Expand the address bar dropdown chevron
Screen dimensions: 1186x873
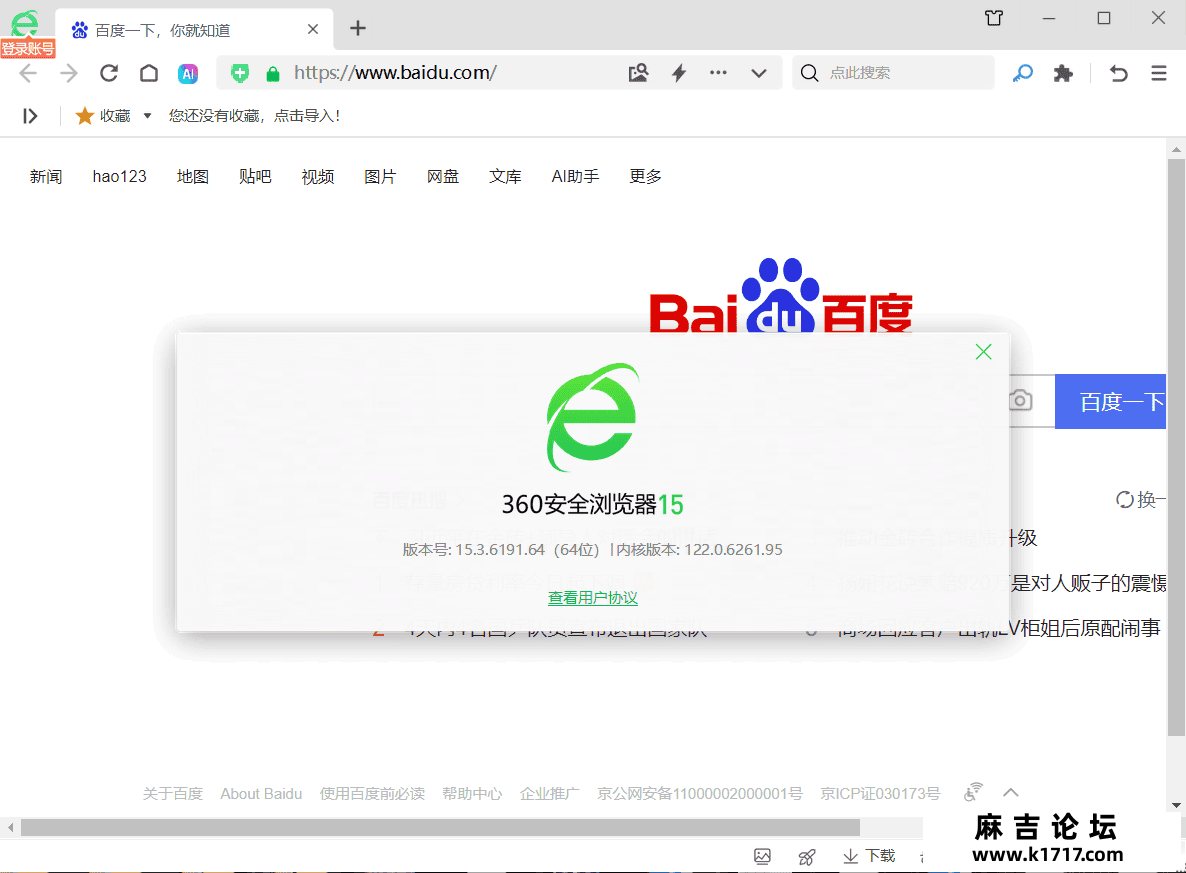(x=759, y=73)
